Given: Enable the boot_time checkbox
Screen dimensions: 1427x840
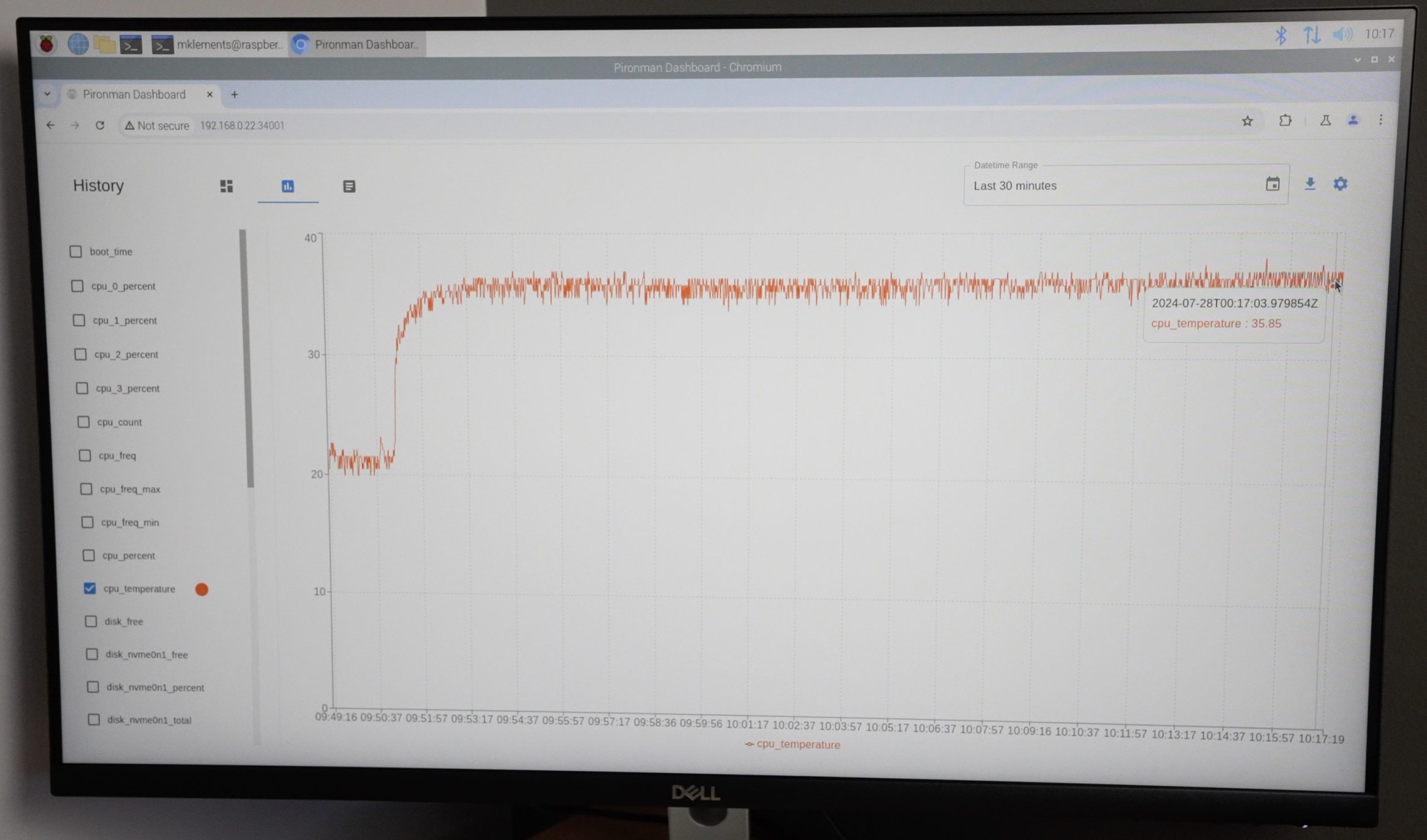Looking at the screenshot, I should pyautogui.click(x=76, y=251).
